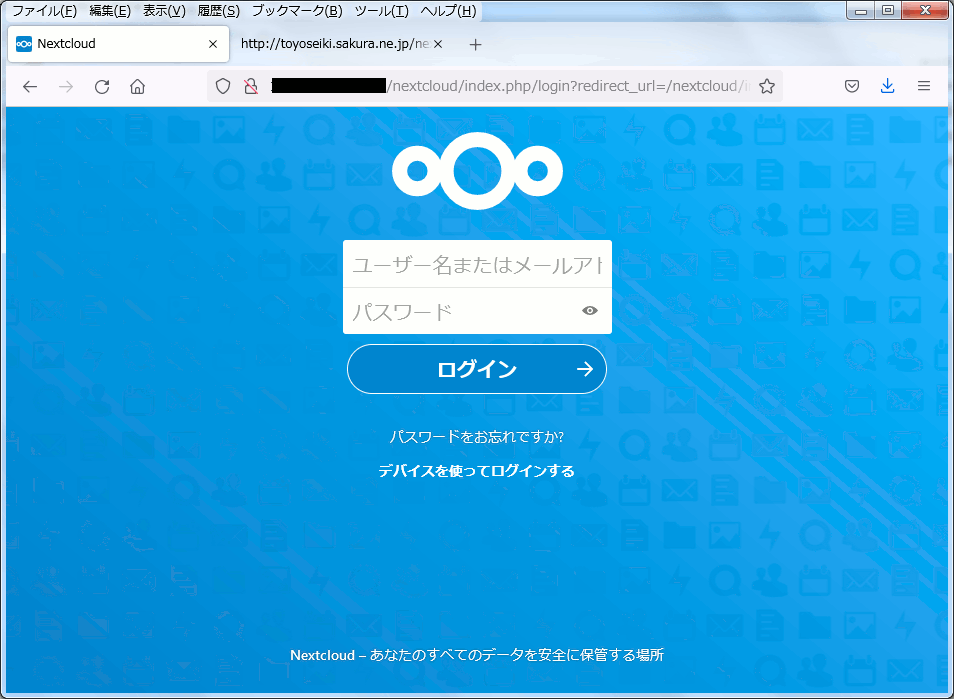Viewport: 954px width, 699px height.
Task: Close the Nextcloud browser tab
Action: tap(213, 44)
